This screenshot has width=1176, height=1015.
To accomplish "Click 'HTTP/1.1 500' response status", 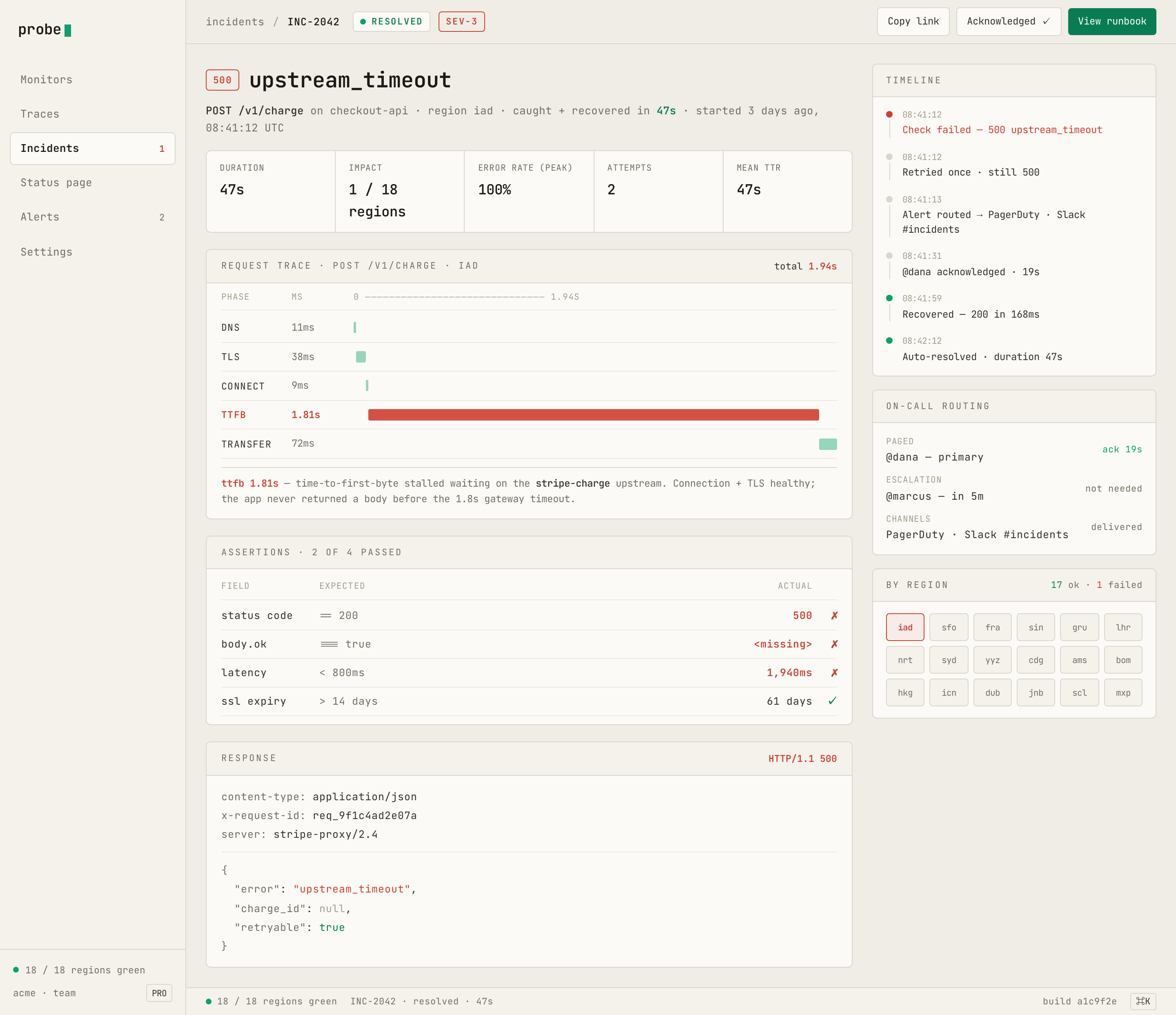I will tap(802, 759).
